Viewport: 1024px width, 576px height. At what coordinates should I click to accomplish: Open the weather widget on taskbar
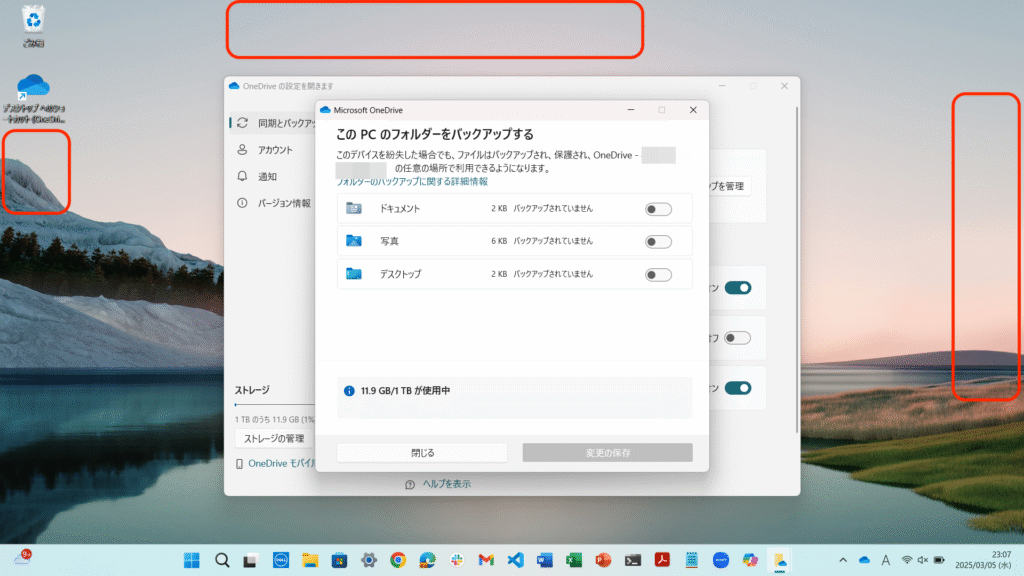click(x=24, y=559)
